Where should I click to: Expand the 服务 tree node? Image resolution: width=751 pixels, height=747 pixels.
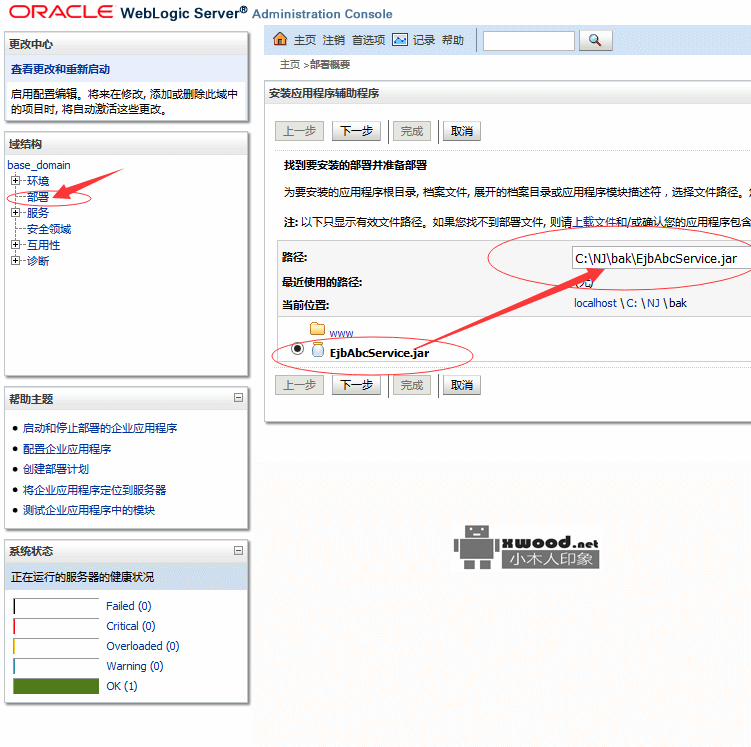[15, 212]
